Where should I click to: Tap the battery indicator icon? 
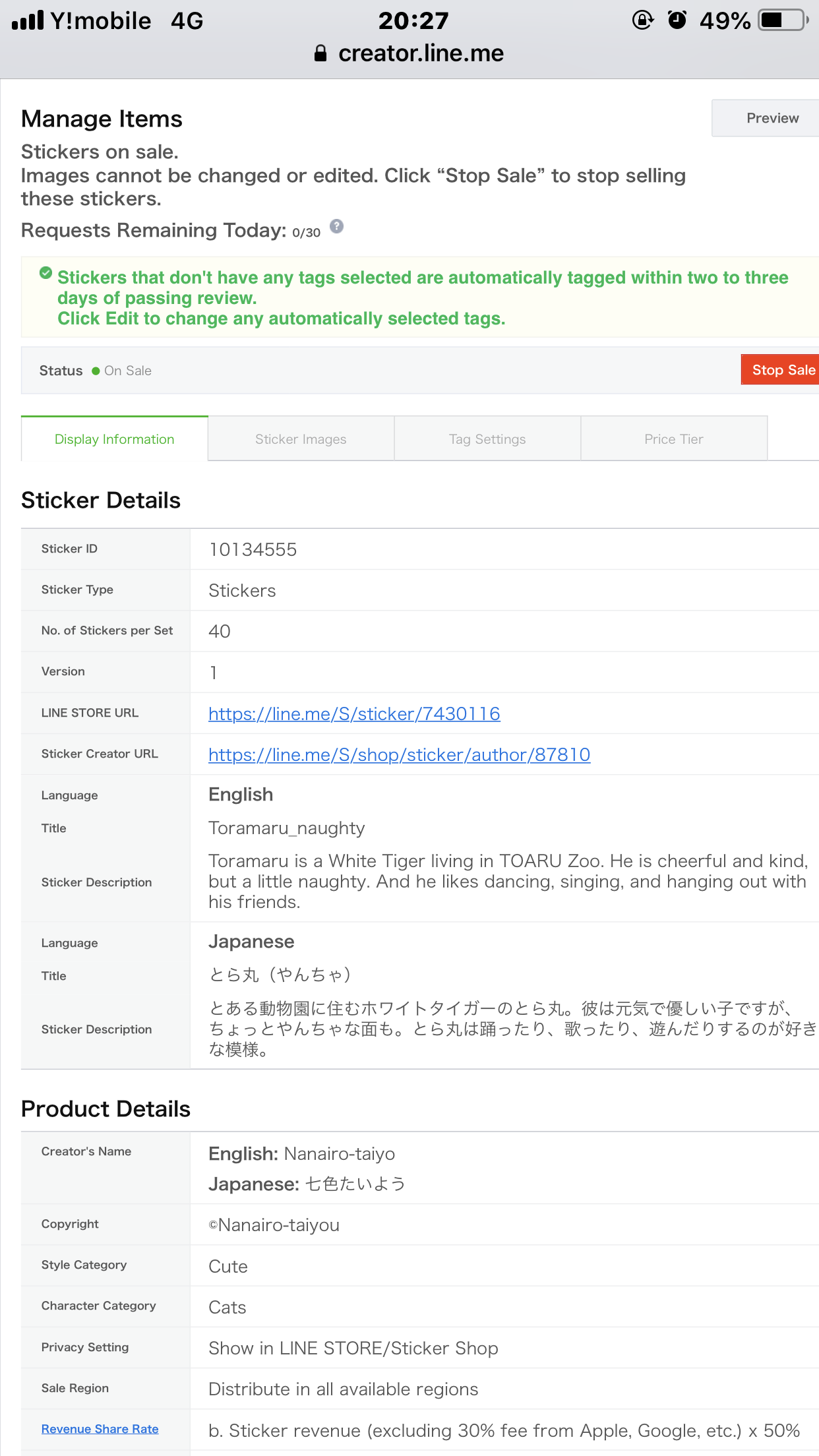(x=783, y=20)
